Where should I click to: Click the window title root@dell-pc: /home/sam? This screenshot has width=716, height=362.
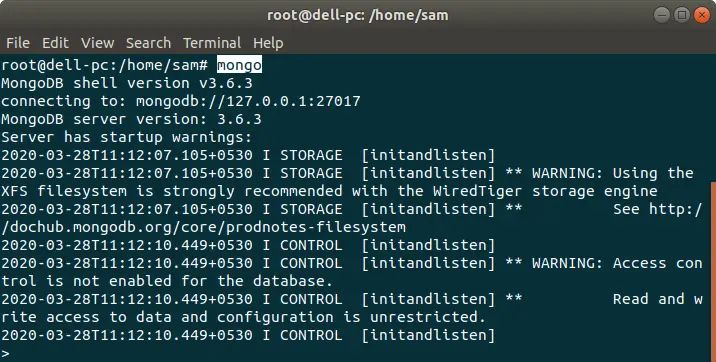coord(358,15)
